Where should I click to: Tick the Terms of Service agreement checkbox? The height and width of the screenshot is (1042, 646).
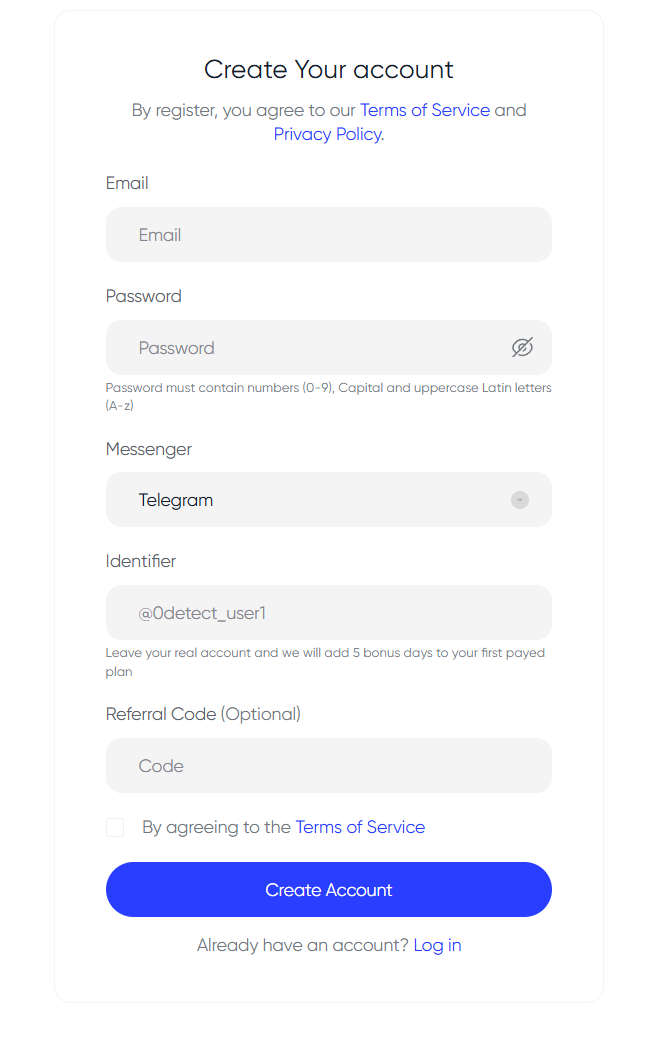[x=115, y=827]
